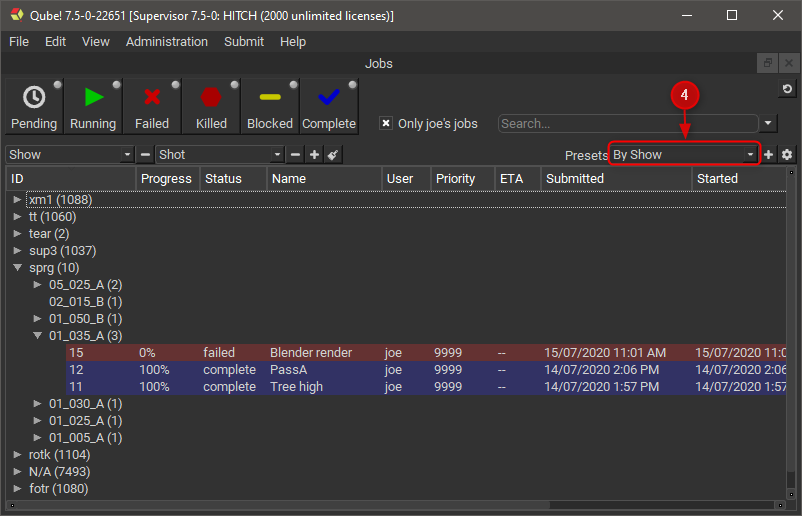Click the job search field
The height and width of the screenshot is (516, 802).
pyautogui.click(x=627, y=124)
